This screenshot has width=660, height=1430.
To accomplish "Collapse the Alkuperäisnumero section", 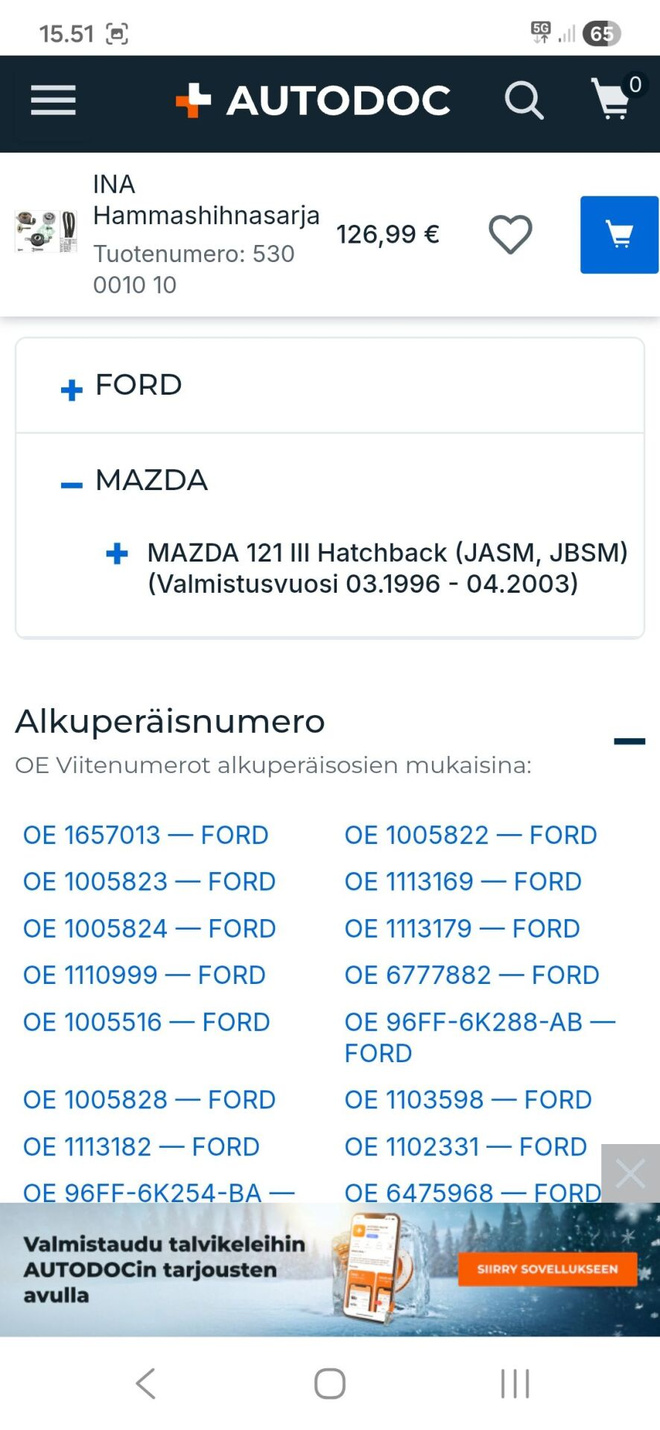I will pos(629,741).
